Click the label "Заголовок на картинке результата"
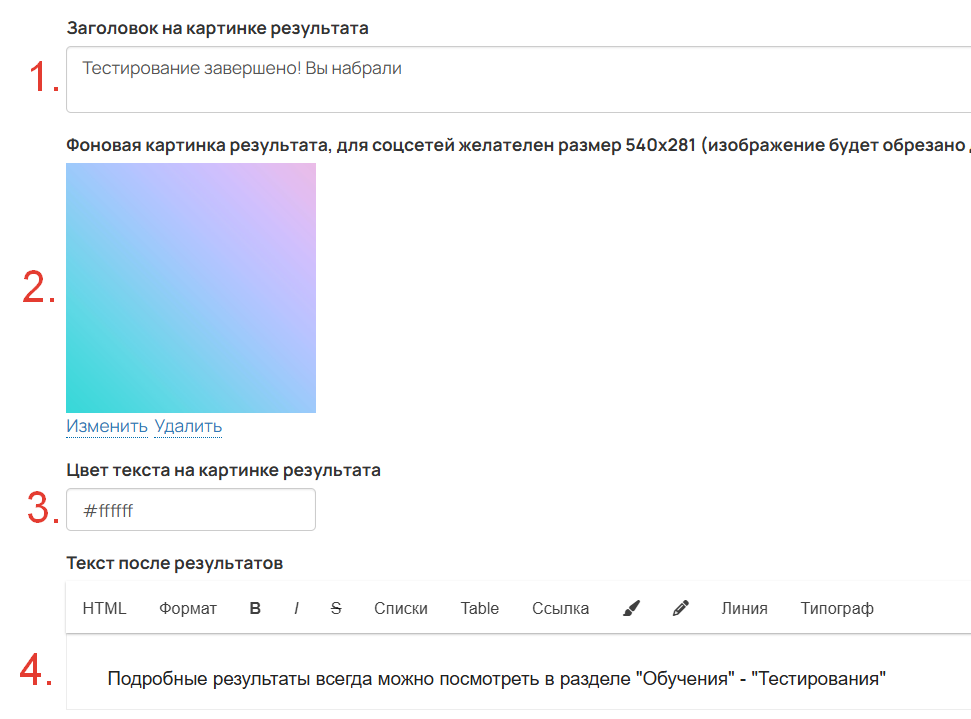The width and height of the screenshot is (971, 719). 217,28
